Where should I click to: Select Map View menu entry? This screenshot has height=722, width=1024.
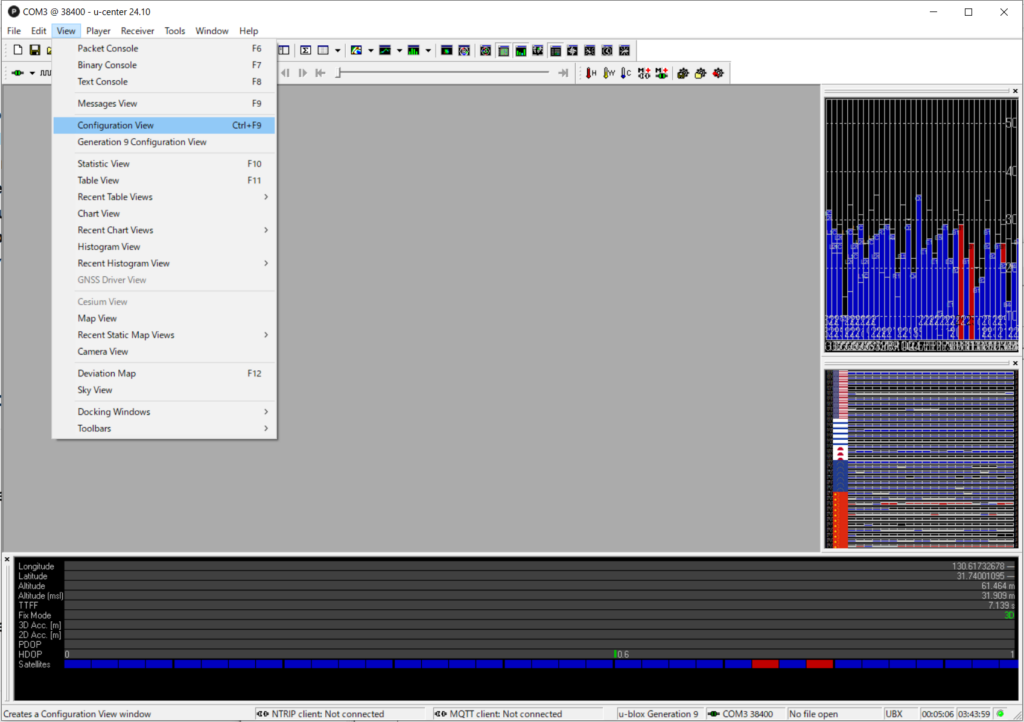(x=165, y=319)
